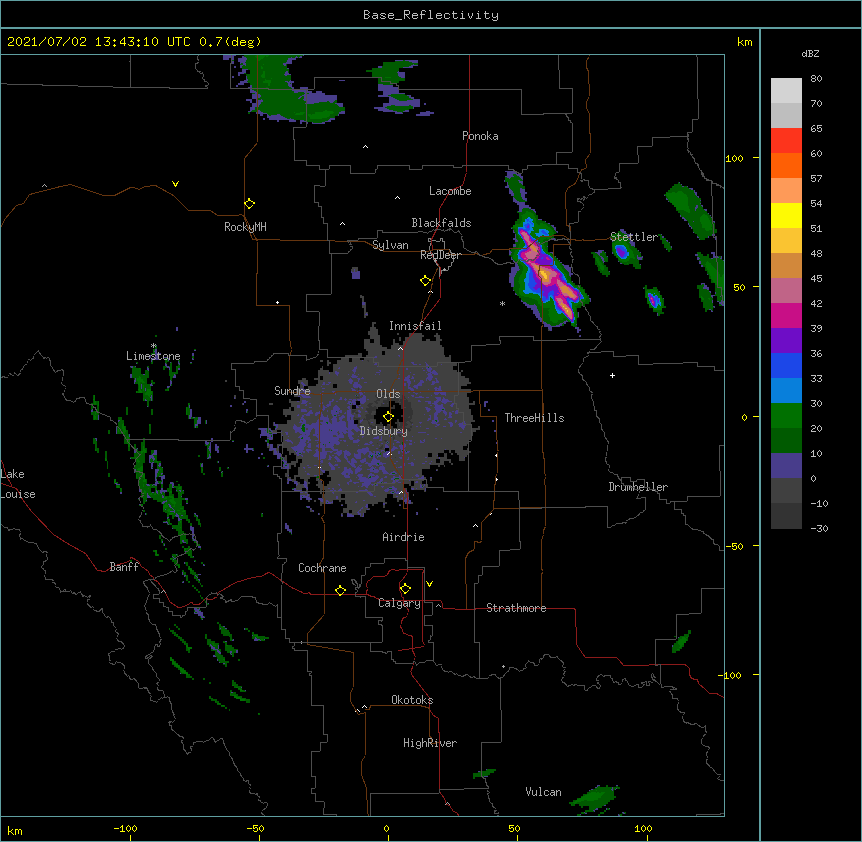Select the orange 57-60 dBZ legend swatch
The height and width of the screenshot is (842, 862).
[786, 165]
